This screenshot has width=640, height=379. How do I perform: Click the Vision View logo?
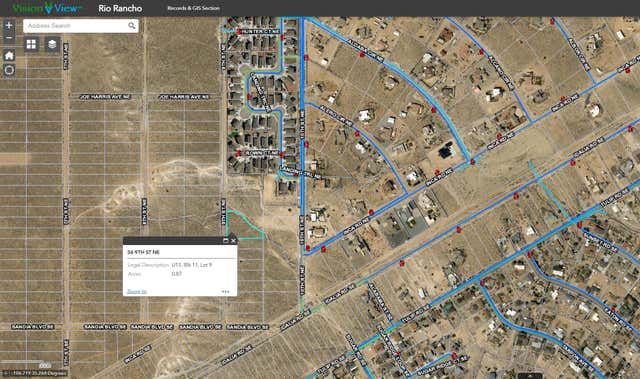(47, 8)
